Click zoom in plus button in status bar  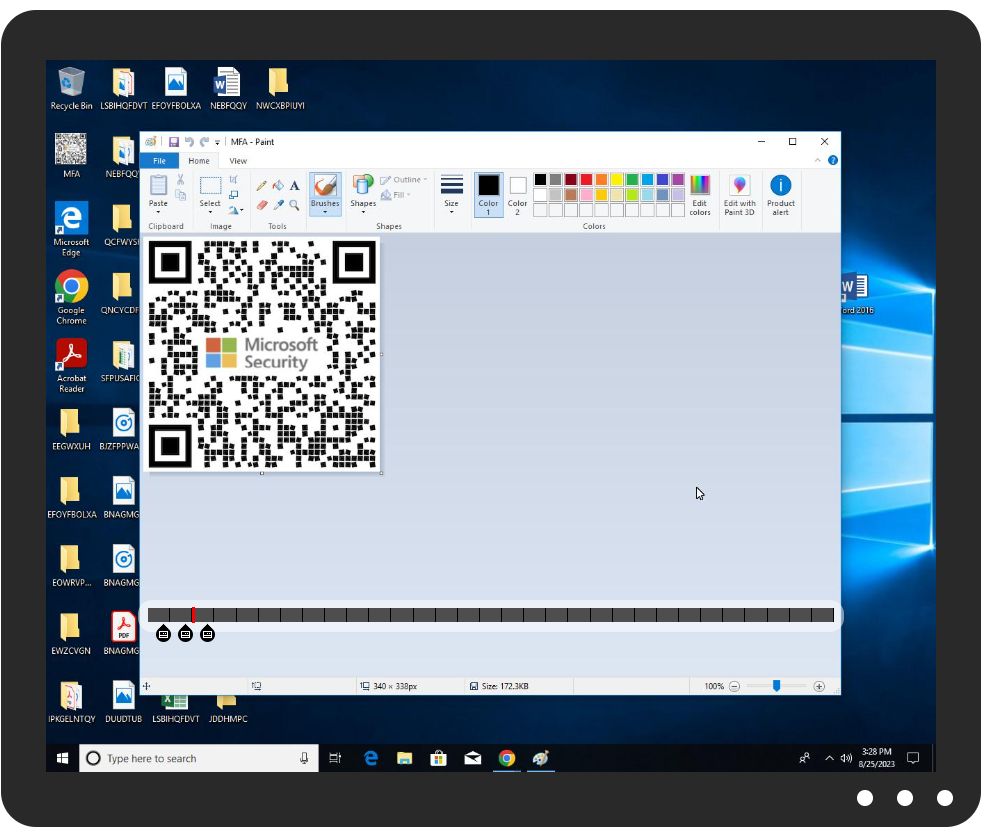(x=819, y=687)
